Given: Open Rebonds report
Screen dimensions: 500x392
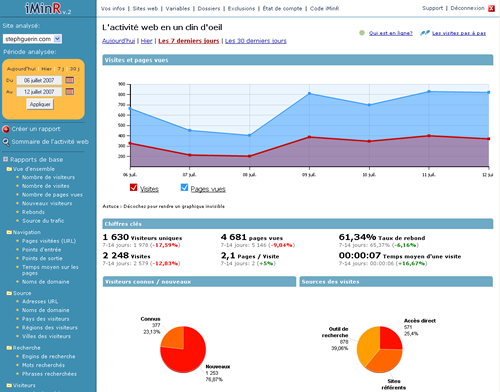Looking at the screenshot, I should coord(33,212).
